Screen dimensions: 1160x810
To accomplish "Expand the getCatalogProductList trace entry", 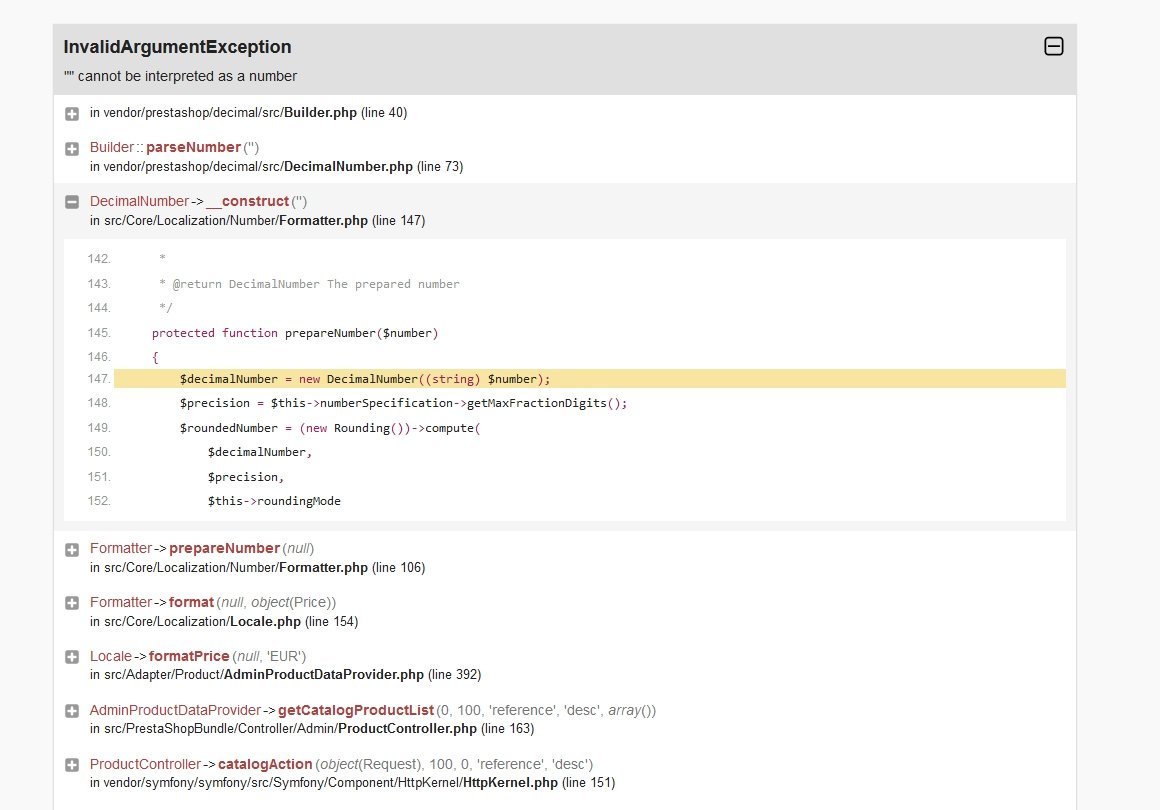I will tap(72, 711).
